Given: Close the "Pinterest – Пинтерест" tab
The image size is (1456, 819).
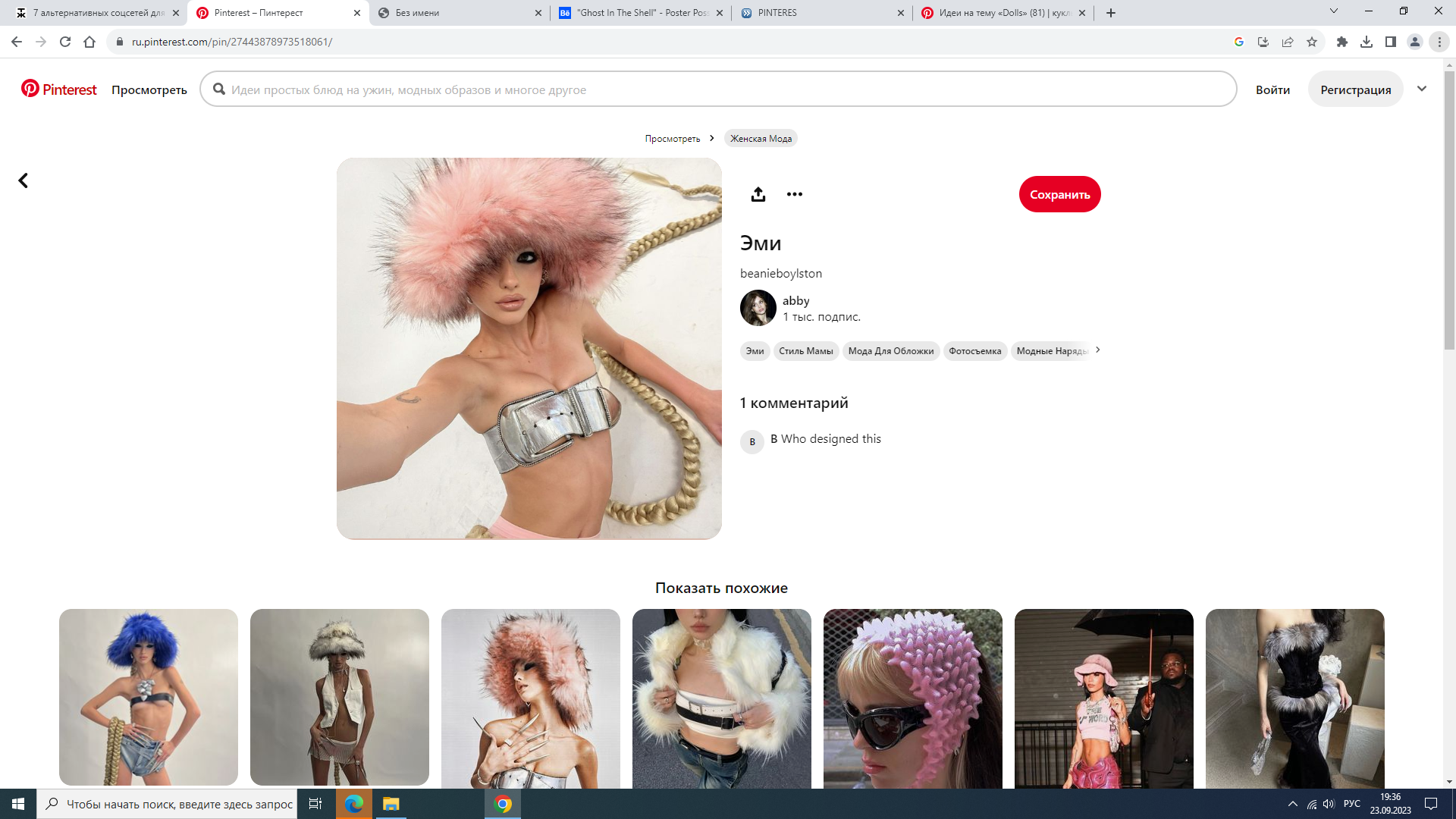Looking at the screenshot, I should click(357, 13).
